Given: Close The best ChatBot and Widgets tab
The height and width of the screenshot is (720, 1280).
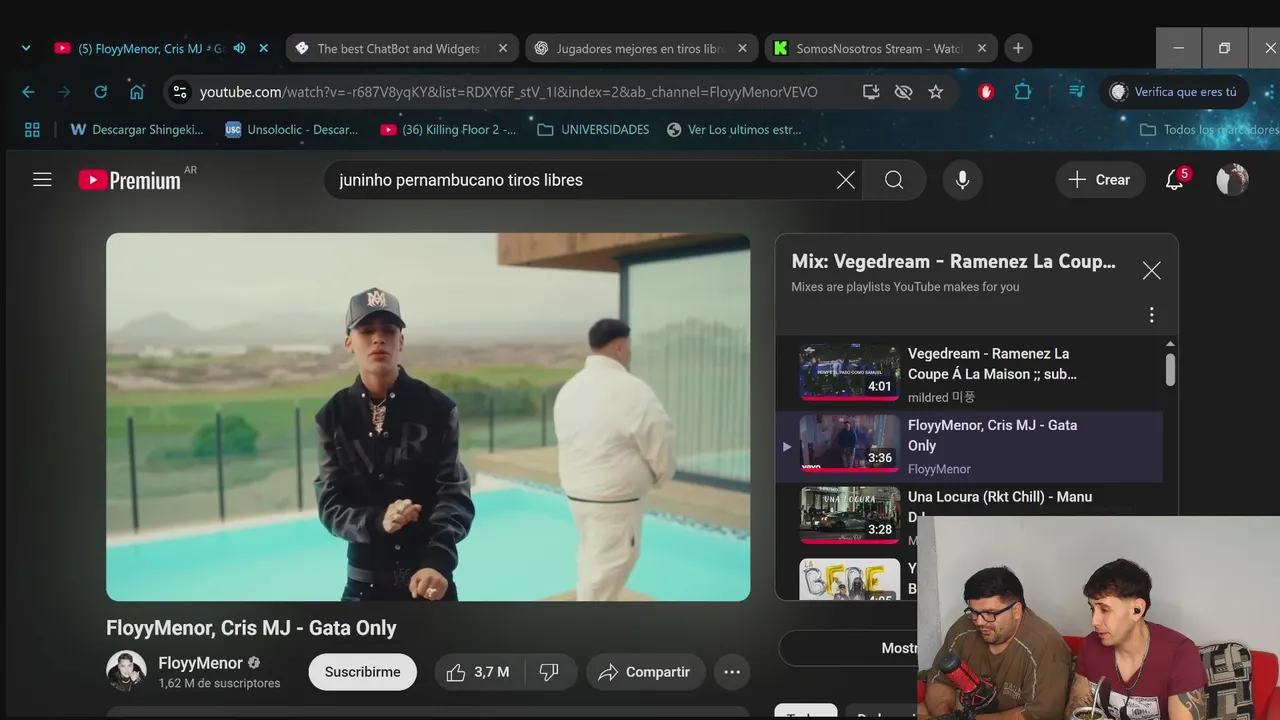Looking at the screenshot, I should (x=503, y=48).
